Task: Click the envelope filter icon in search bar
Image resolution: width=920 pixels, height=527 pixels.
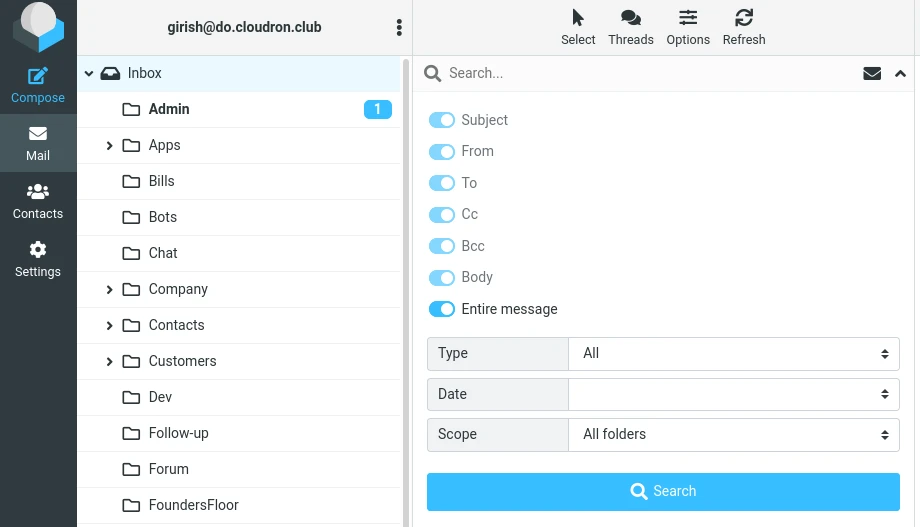Action: click(x=872, y=73)
